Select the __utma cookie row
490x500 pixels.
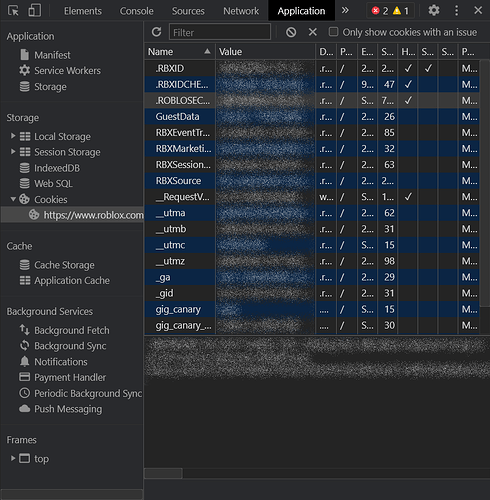point(312,213)
